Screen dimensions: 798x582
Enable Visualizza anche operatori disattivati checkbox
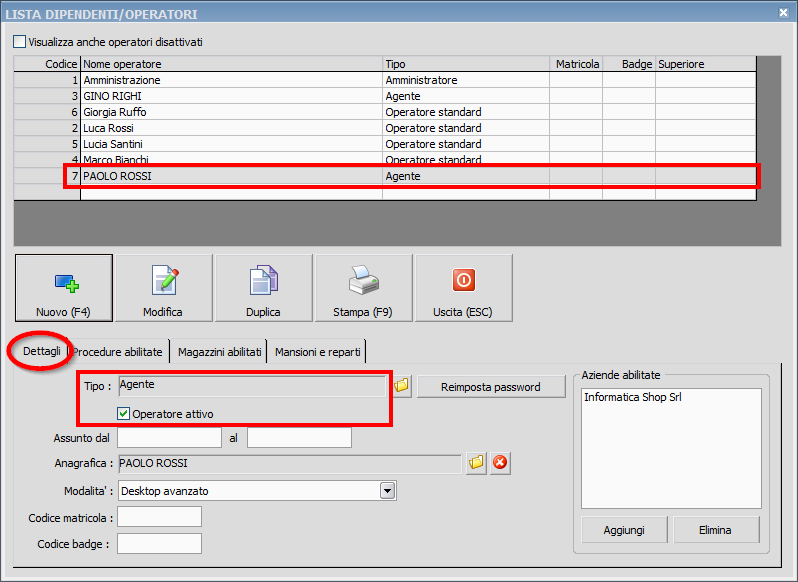pos(20,43)
